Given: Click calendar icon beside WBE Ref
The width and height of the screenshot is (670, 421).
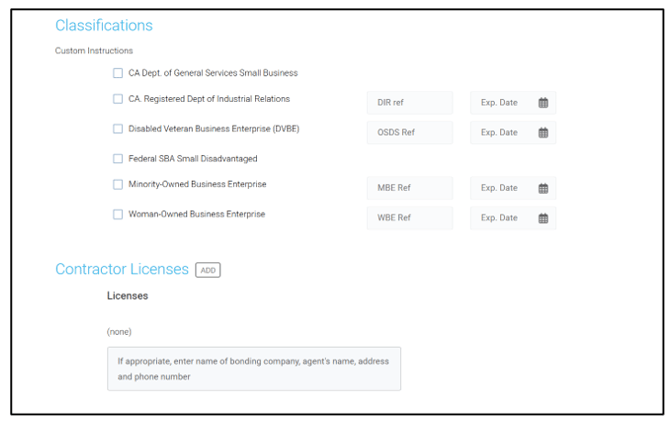Looking at the screenshot, I should tap(543, 217).
